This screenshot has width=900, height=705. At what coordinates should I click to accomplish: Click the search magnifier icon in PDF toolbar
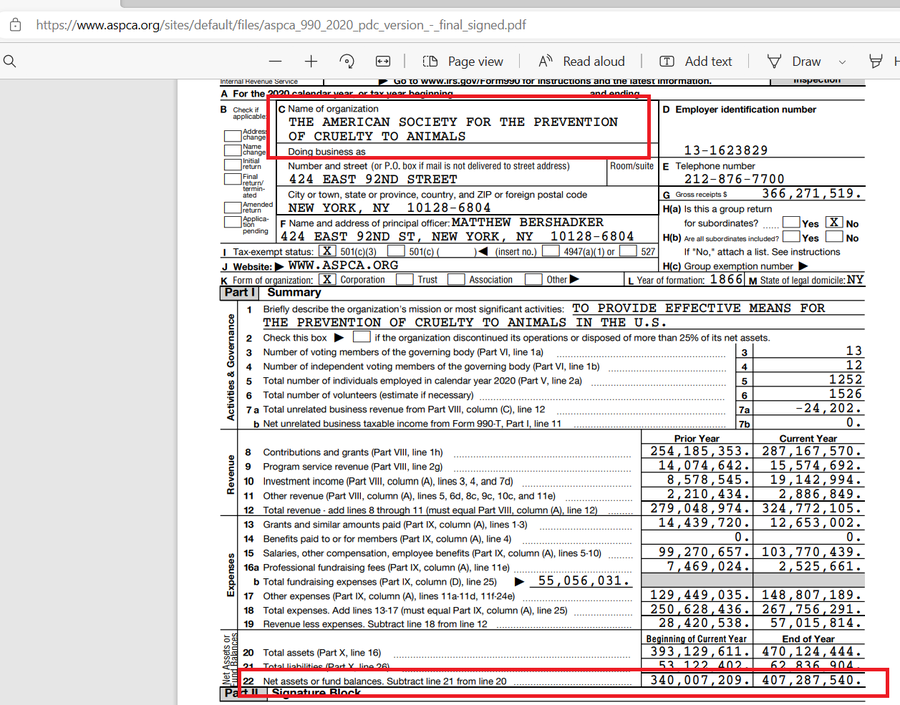[x=10, y=61]
